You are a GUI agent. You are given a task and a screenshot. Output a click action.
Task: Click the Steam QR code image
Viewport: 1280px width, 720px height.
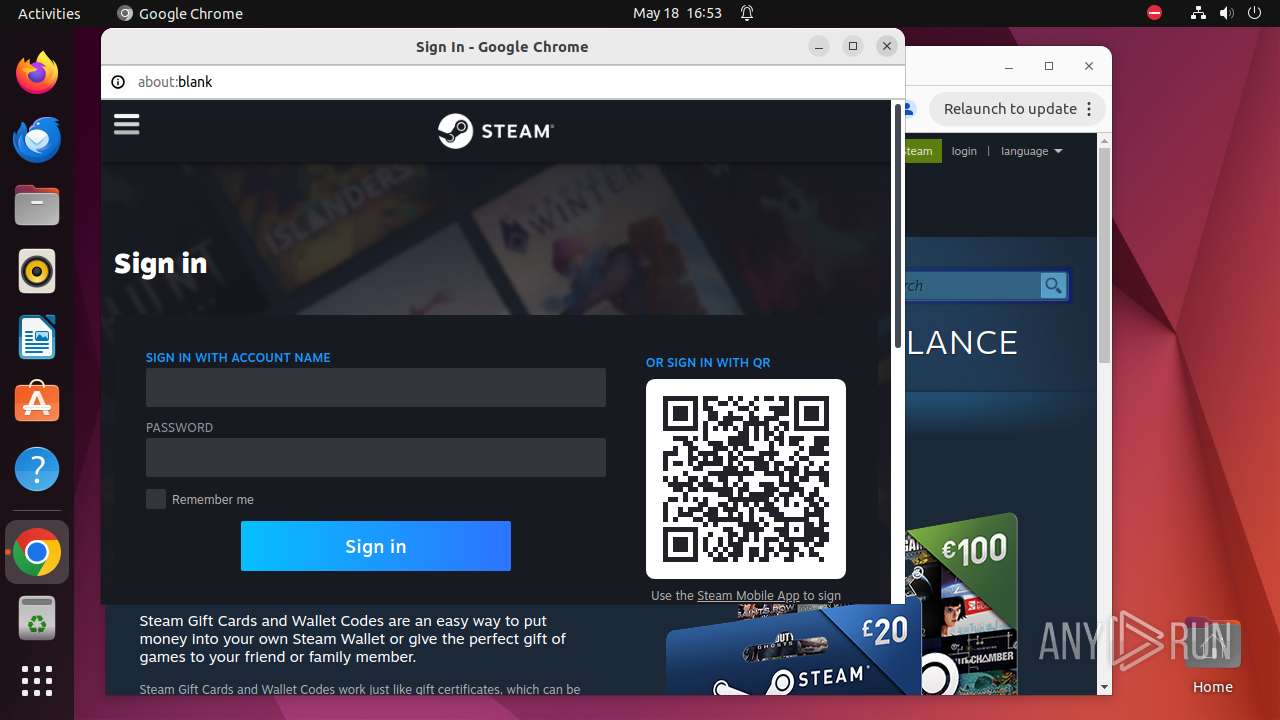point(746,479)
